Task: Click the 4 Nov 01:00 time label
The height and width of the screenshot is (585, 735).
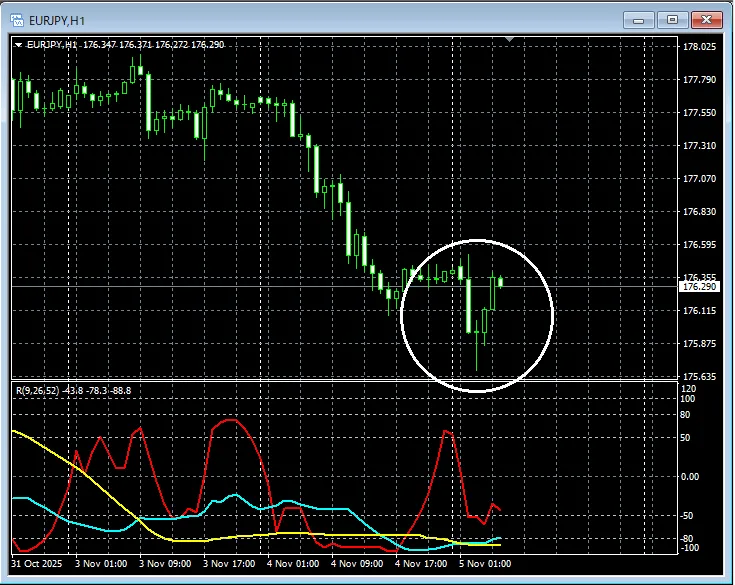Action: (293, 563)
